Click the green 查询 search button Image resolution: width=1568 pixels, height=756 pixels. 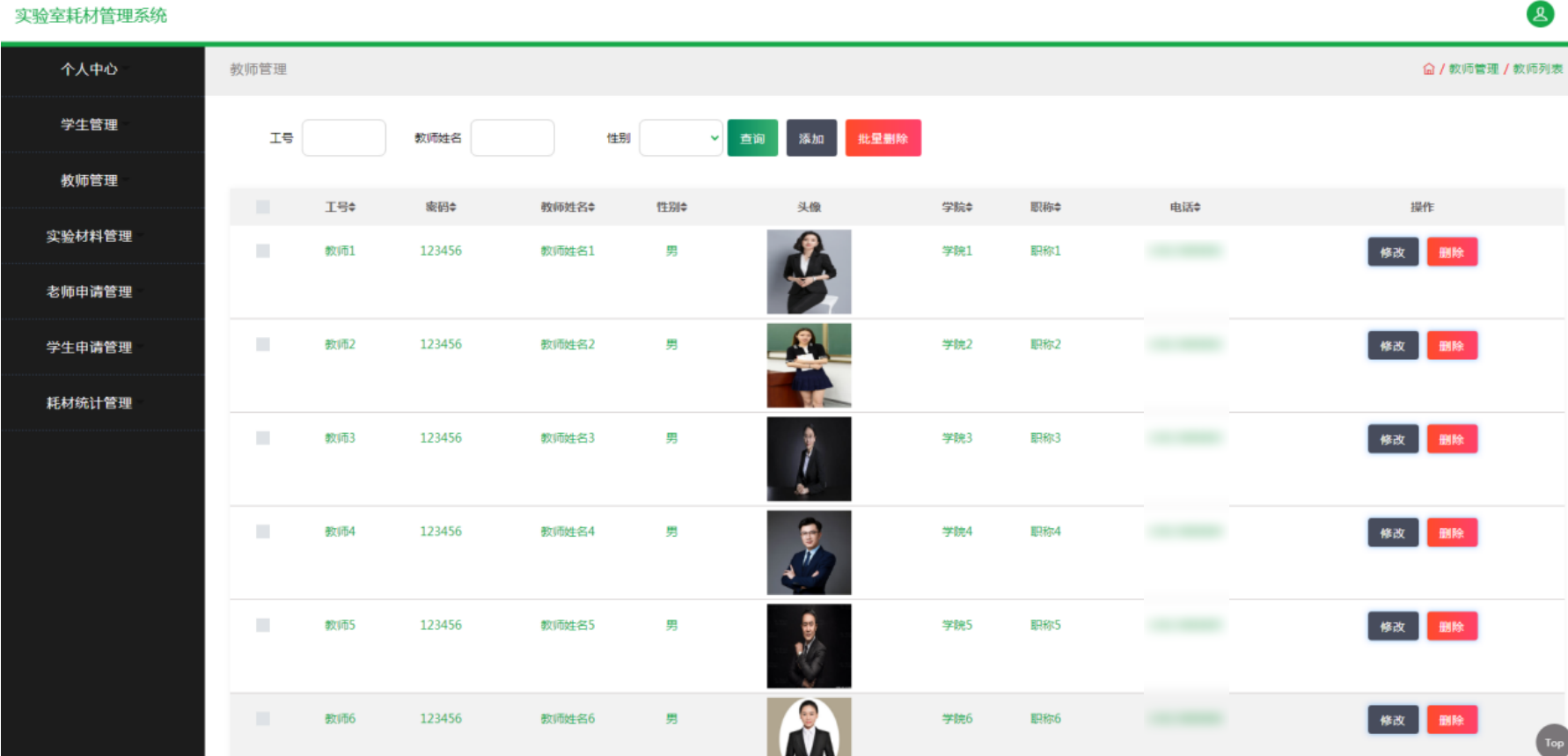pos(752,138)
